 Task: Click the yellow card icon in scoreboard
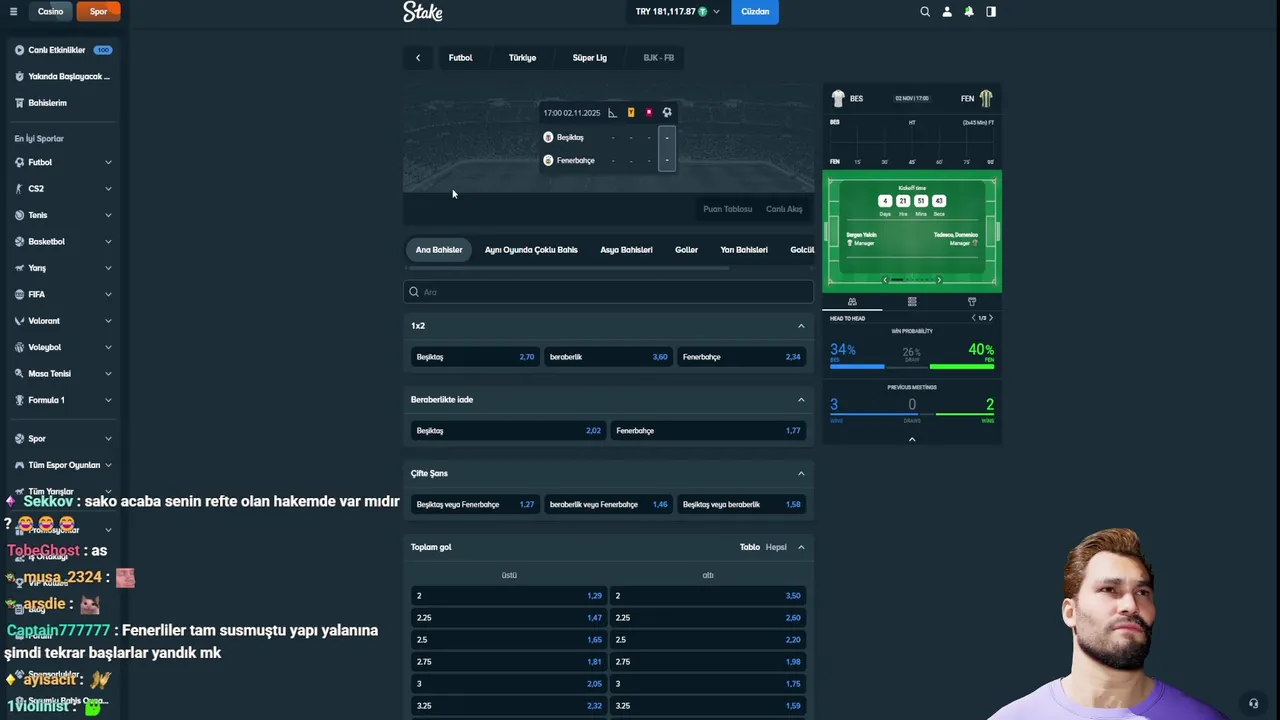pos(631,113)
